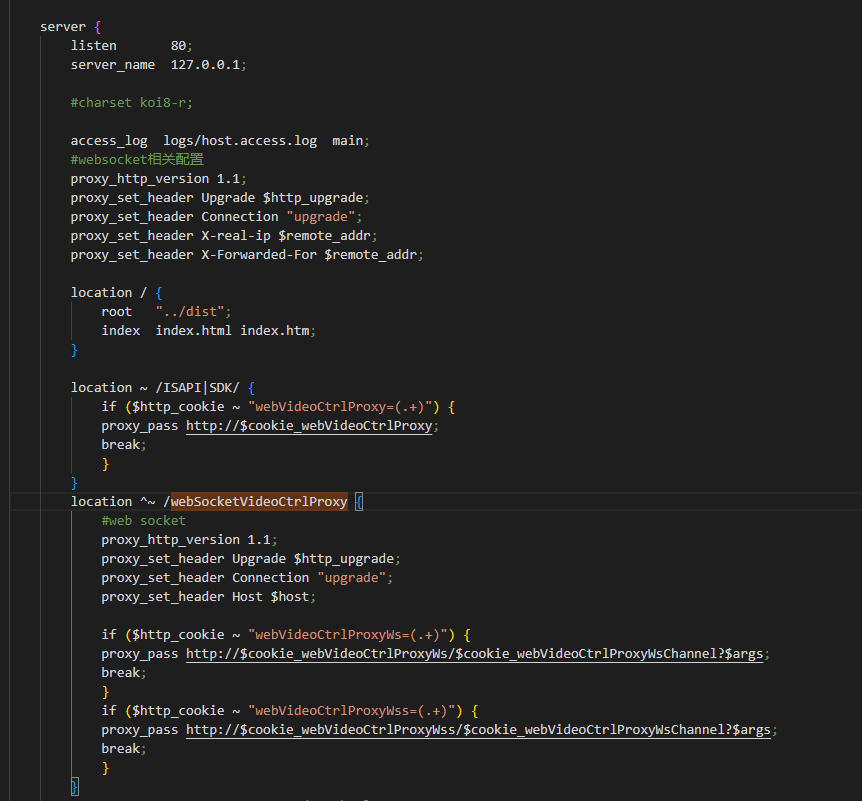Click 'index.html' in the index line
This screenshot has width=862, height=801.
pos(193,331)
